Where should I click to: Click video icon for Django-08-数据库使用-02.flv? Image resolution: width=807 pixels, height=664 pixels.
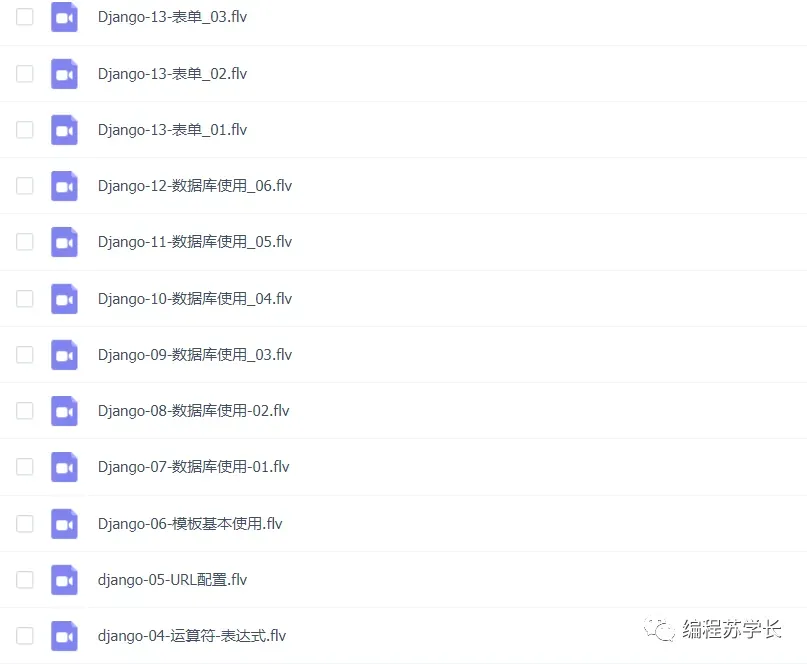[x=64, y=411]
